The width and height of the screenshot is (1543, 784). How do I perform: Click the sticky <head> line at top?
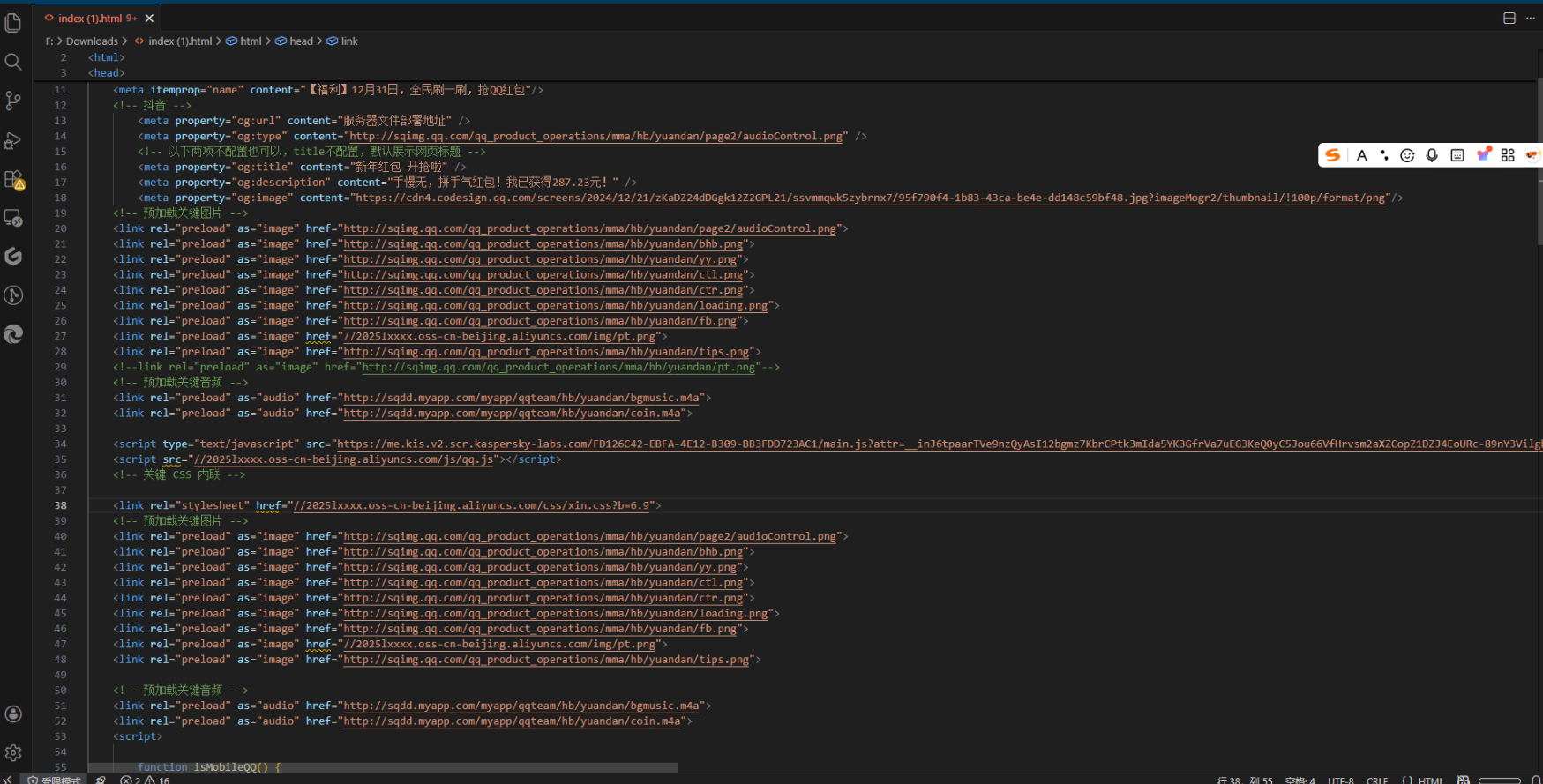pos(106,73)
